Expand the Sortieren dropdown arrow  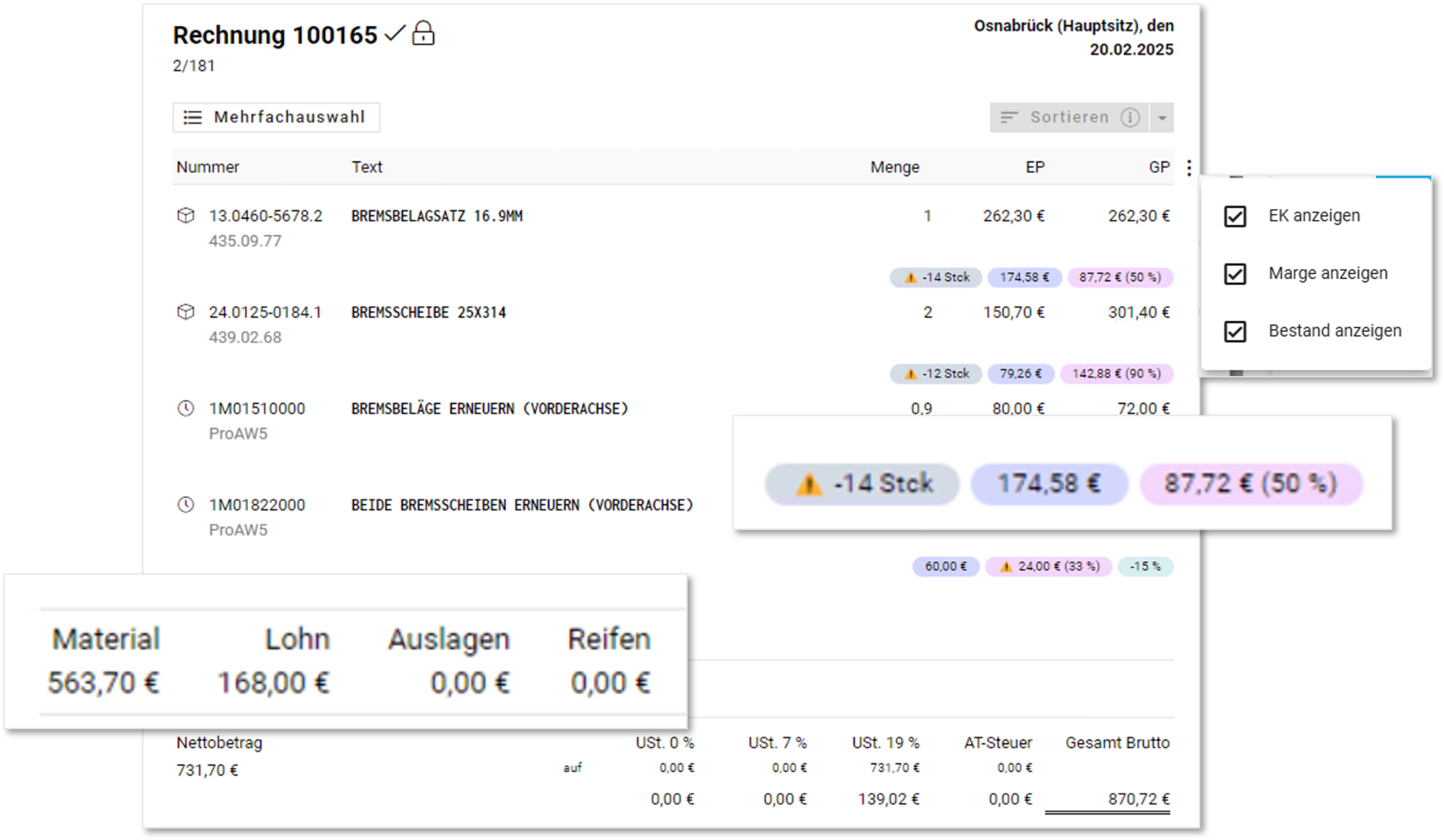click(x=1162, y=118)
